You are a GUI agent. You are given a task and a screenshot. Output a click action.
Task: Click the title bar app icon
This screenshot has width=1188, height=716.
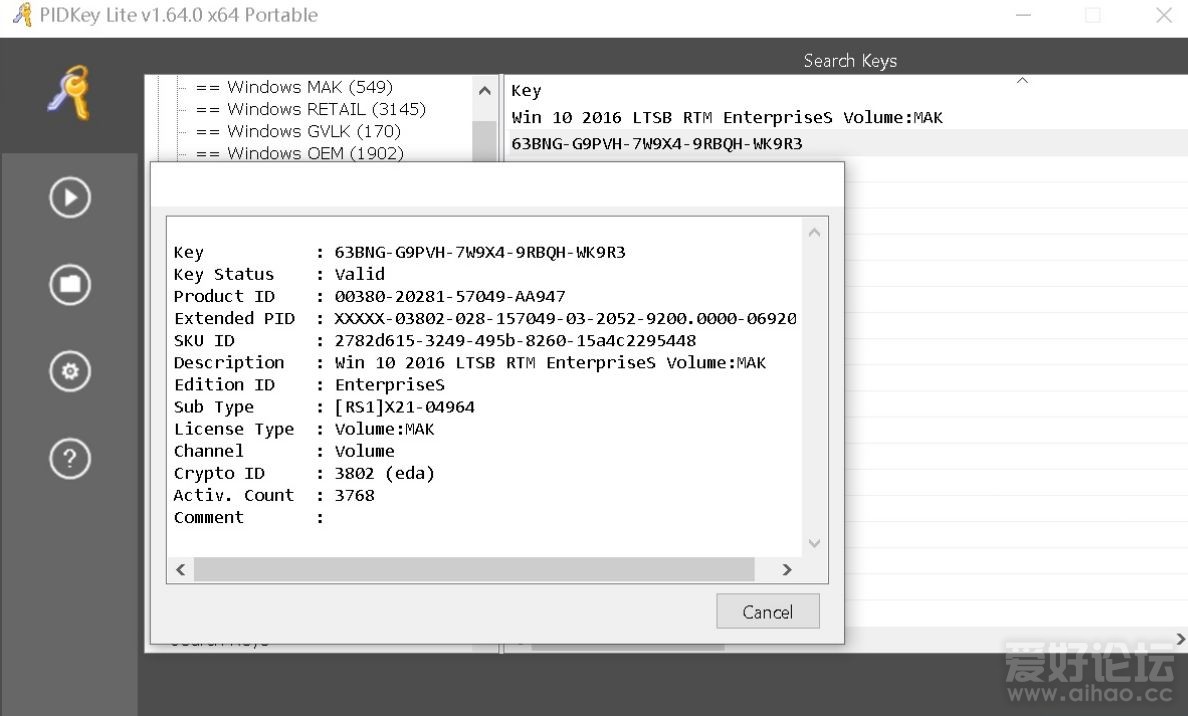click(22, 14)
